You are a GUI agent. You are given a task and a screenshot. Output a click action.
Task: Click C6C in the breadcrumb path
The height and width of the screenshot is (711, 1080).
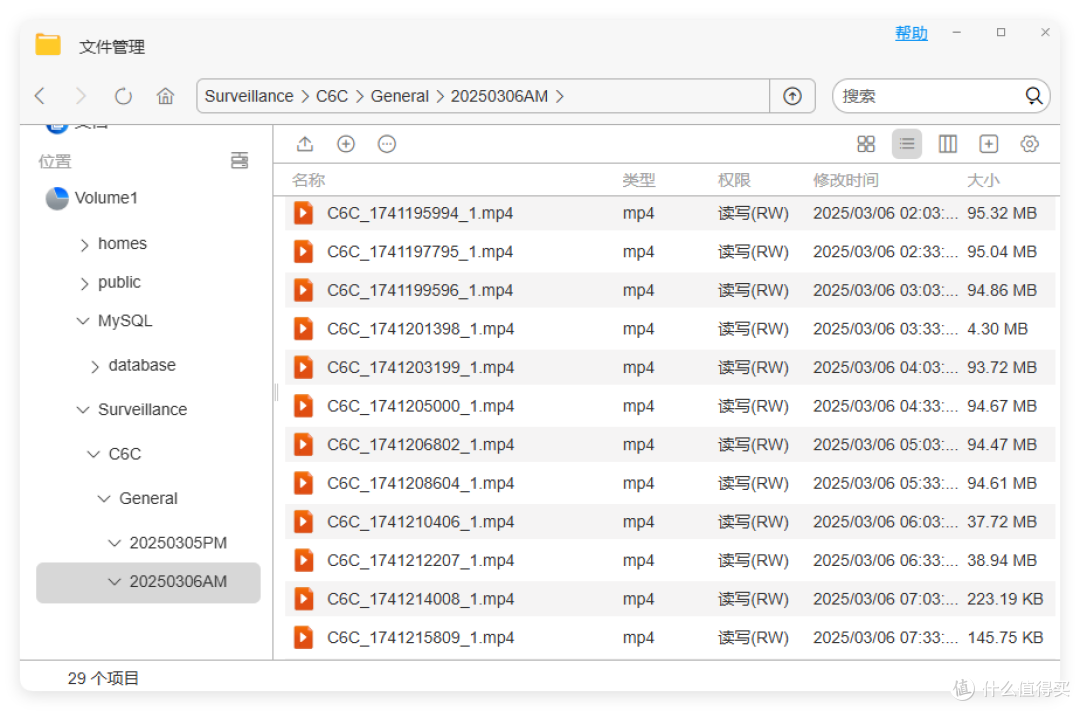pyautogui.click(x=332, y=96)
